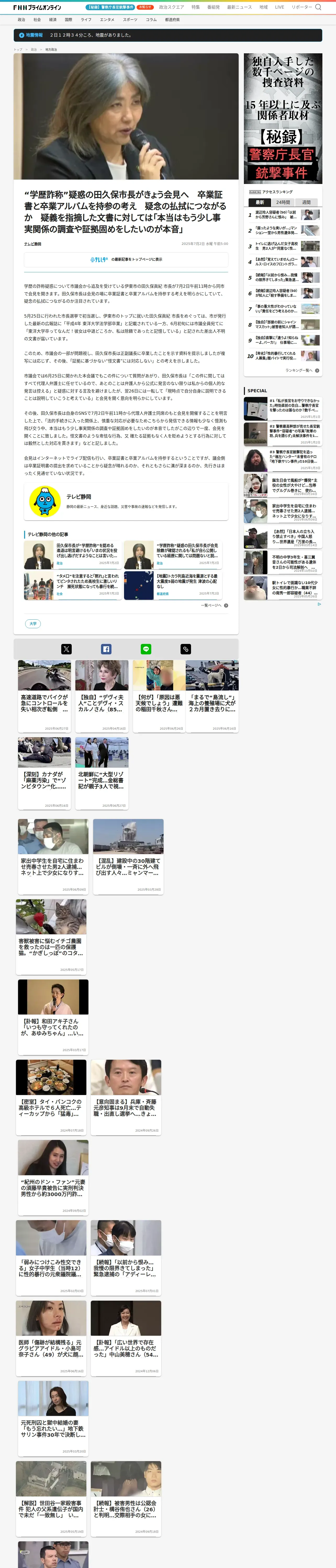Open the SPECIAL item 不明の中学3年生・喜三翼さん
The width and height of the screenshot is (336, 1568).
(x=283, y=562)
